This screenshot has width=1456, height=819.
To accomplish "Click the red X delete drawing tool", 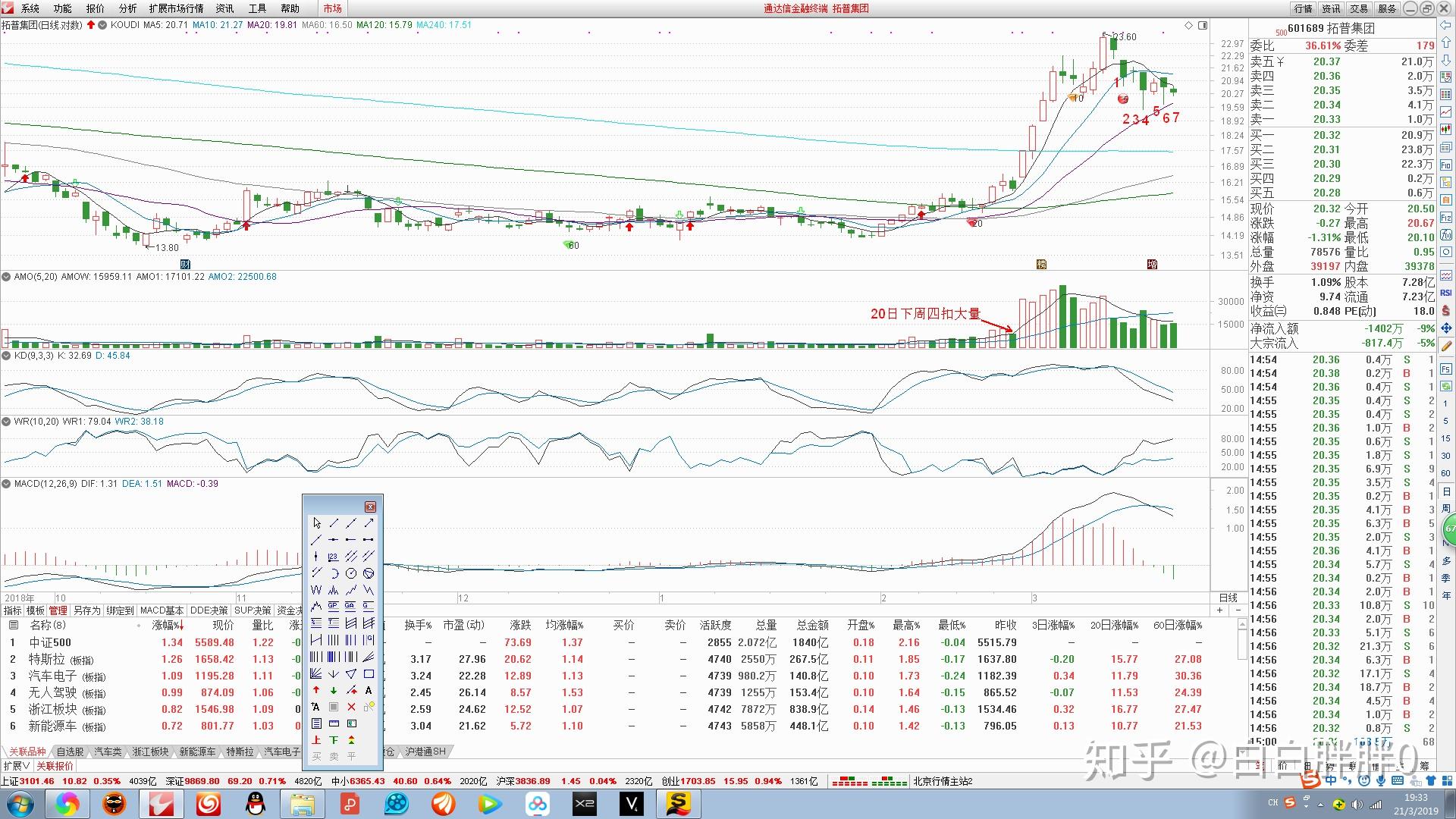I will click(351, 708).
